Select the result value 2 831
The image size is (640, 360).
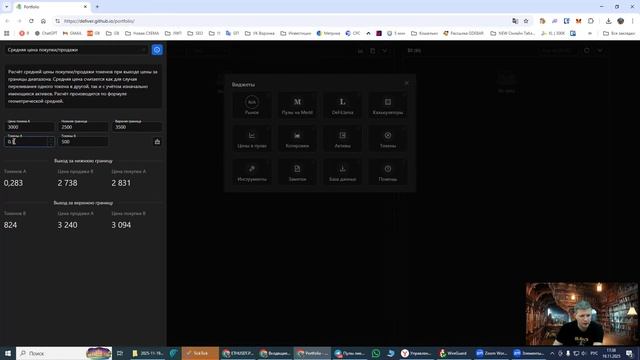(x=121, y=183)
